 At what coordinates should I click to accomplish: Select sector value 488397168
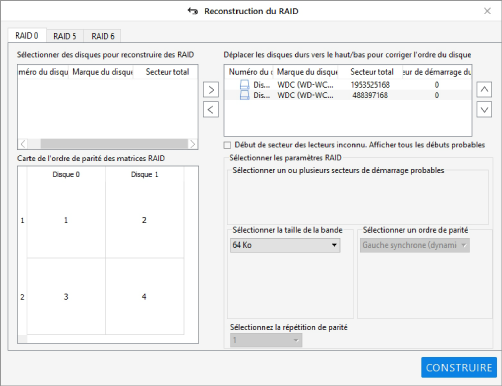click(x=370, y=95)
